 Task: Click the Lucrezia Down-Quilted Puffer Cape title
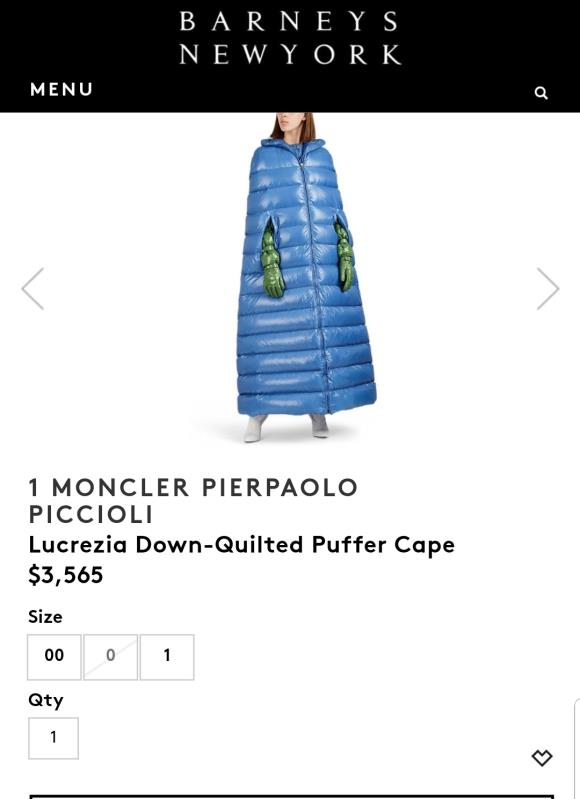242,545
